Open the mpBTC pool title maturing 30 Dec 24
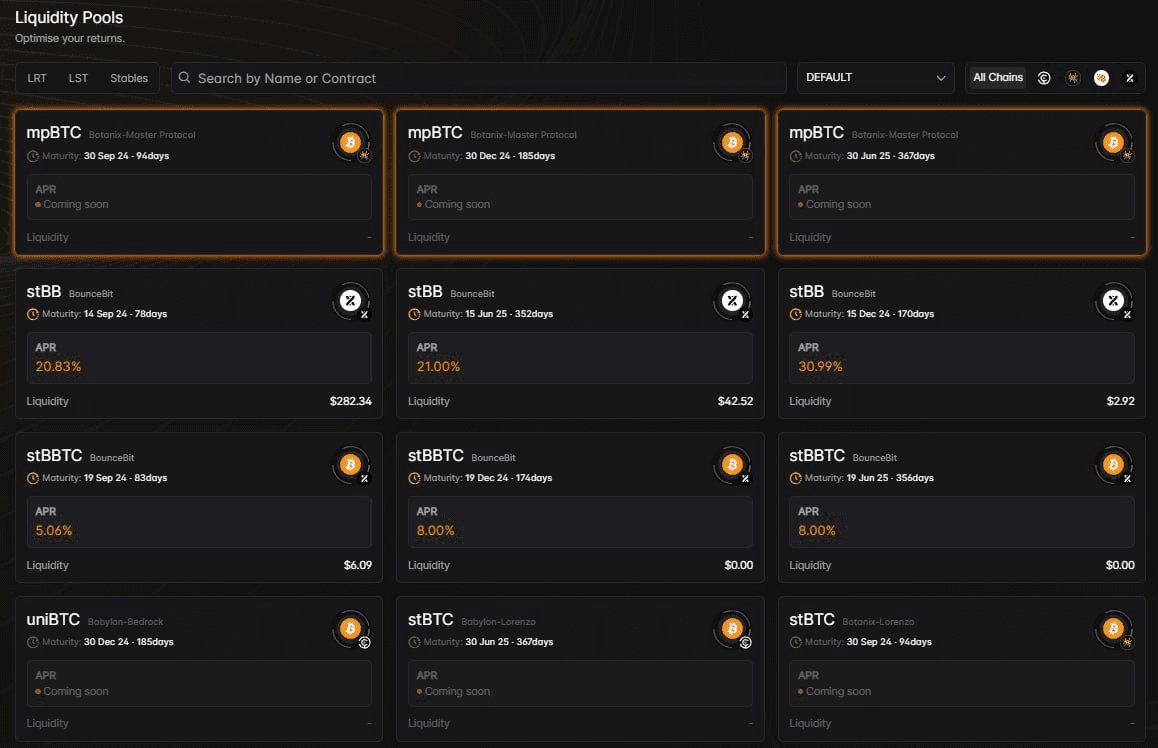Viewport: 1158px width, 748px height. [x=435, y=133]
